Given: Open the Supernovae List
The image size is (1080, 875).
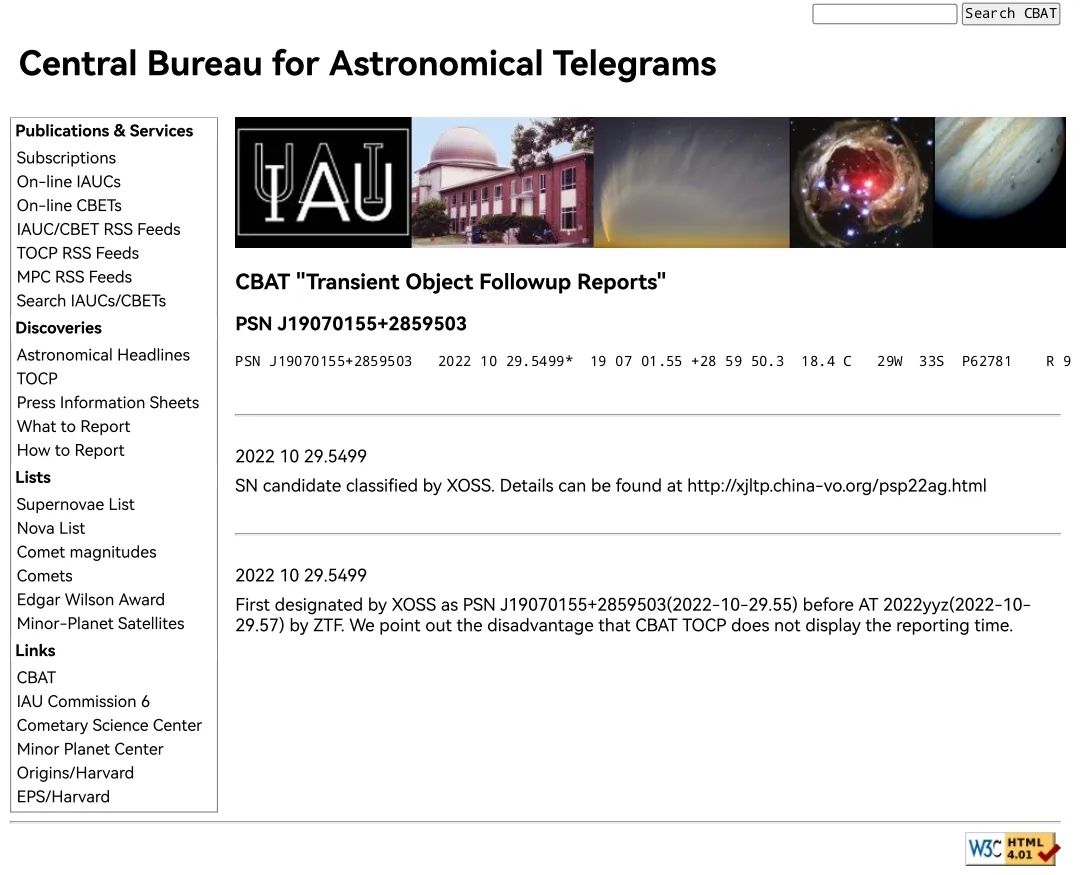Looking at the screenshot, I should (76, 504).
